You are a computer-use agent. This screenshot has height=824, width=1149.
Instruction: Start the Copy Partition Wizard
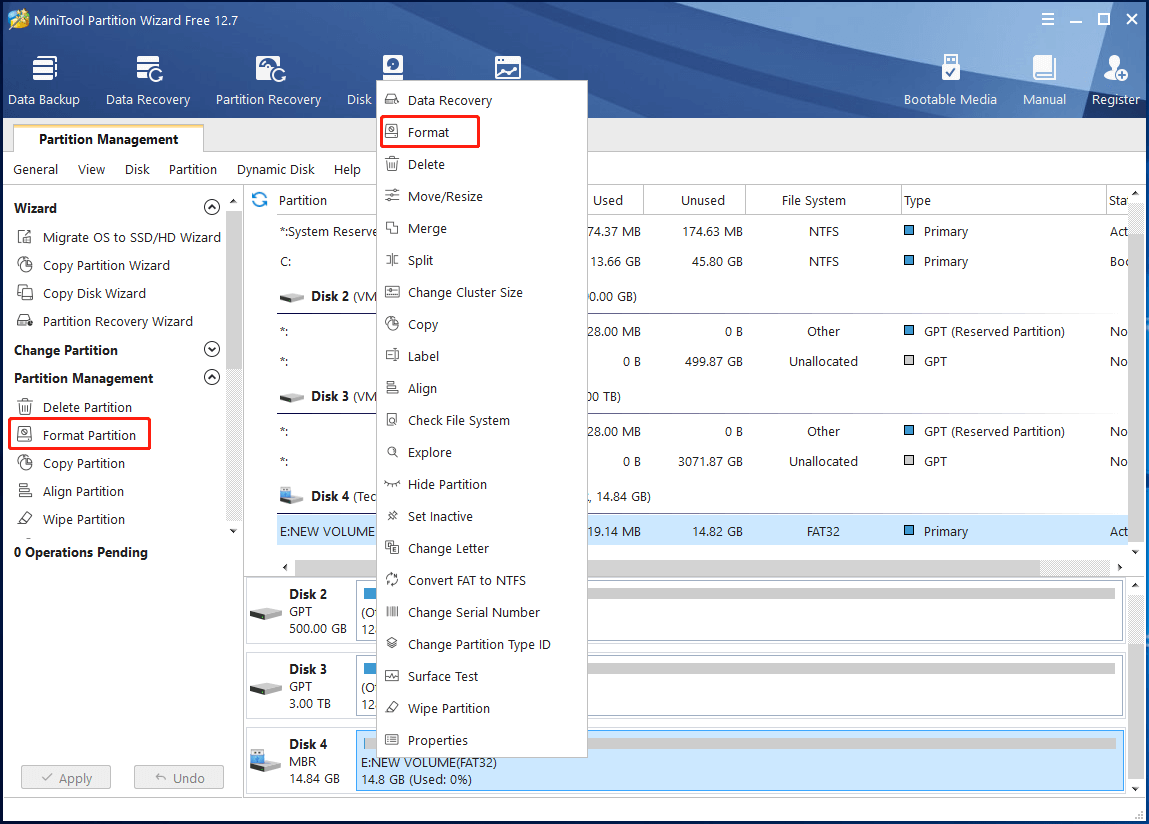[x=93, y=265]
